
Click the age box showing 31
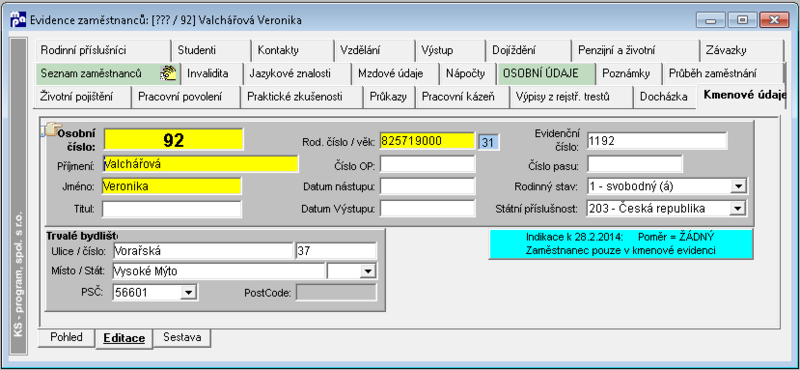[x=489, y=142]
